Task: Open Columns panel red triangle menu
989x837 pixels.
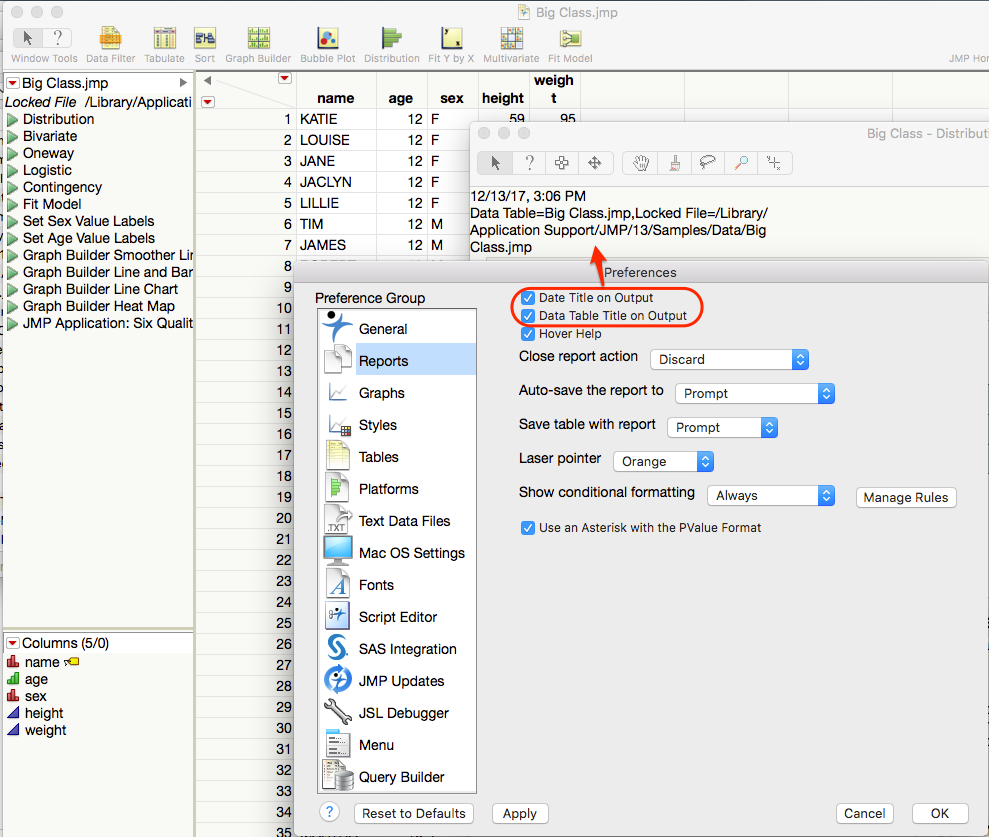Action: click(13, 643)
